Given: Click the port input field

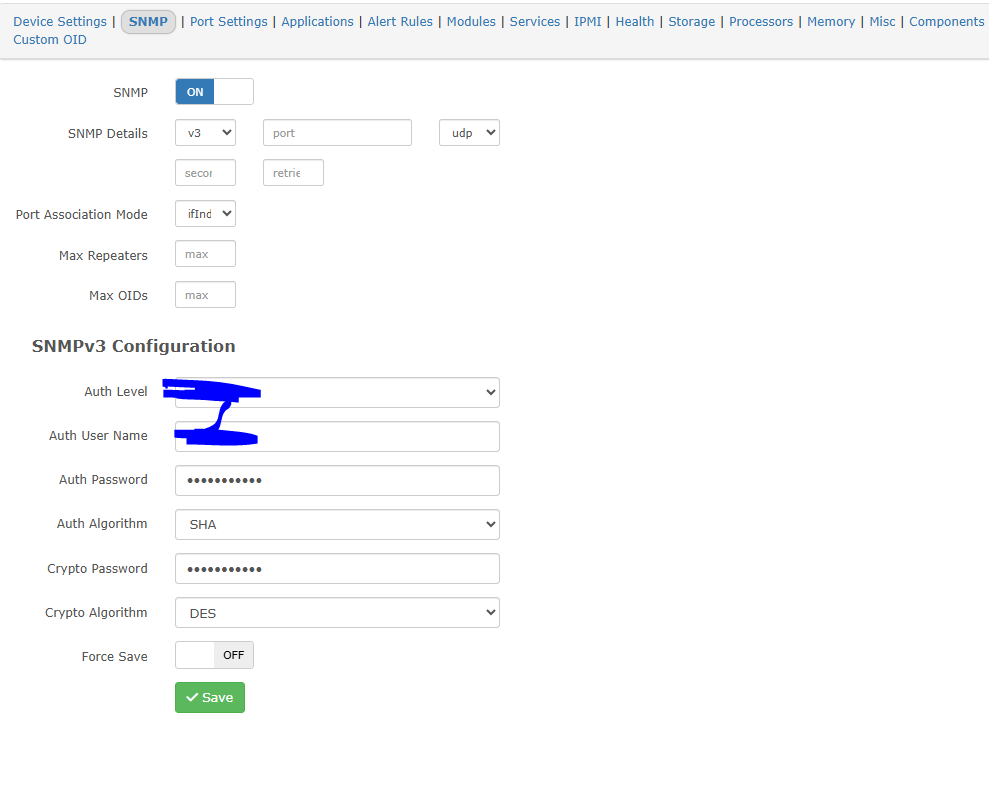Looking at the screenshot, I should [337, 133].
